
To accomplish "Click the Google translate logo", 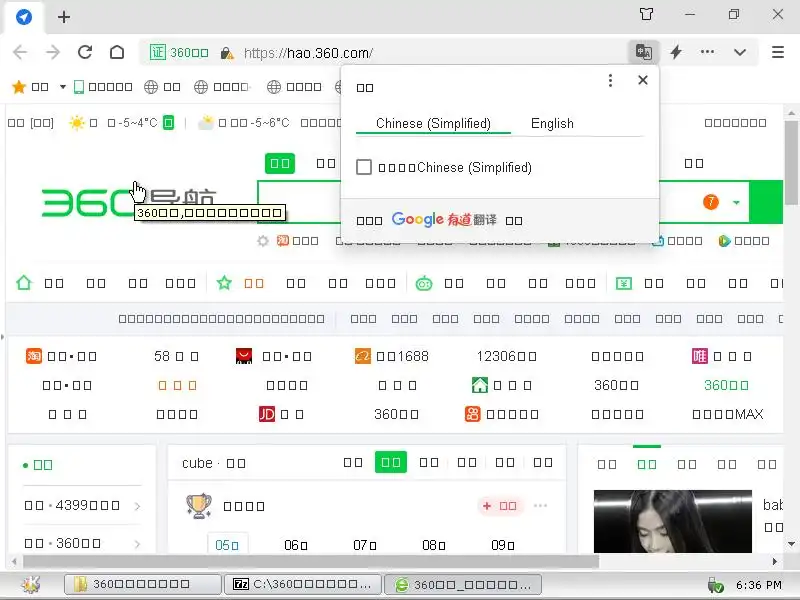I will (417, 219).
